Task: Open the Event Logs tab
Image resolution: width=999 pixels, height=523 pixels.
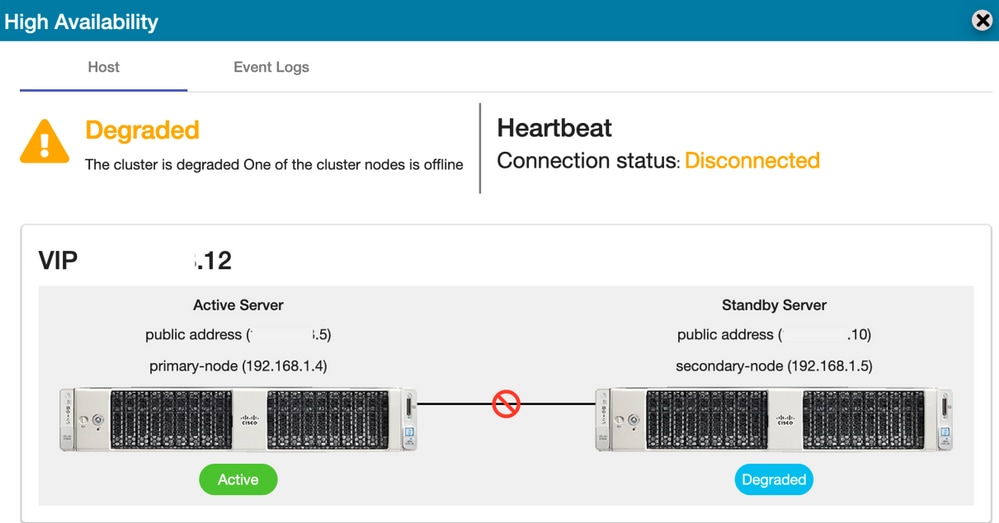Action: click(x=271, y=67)
